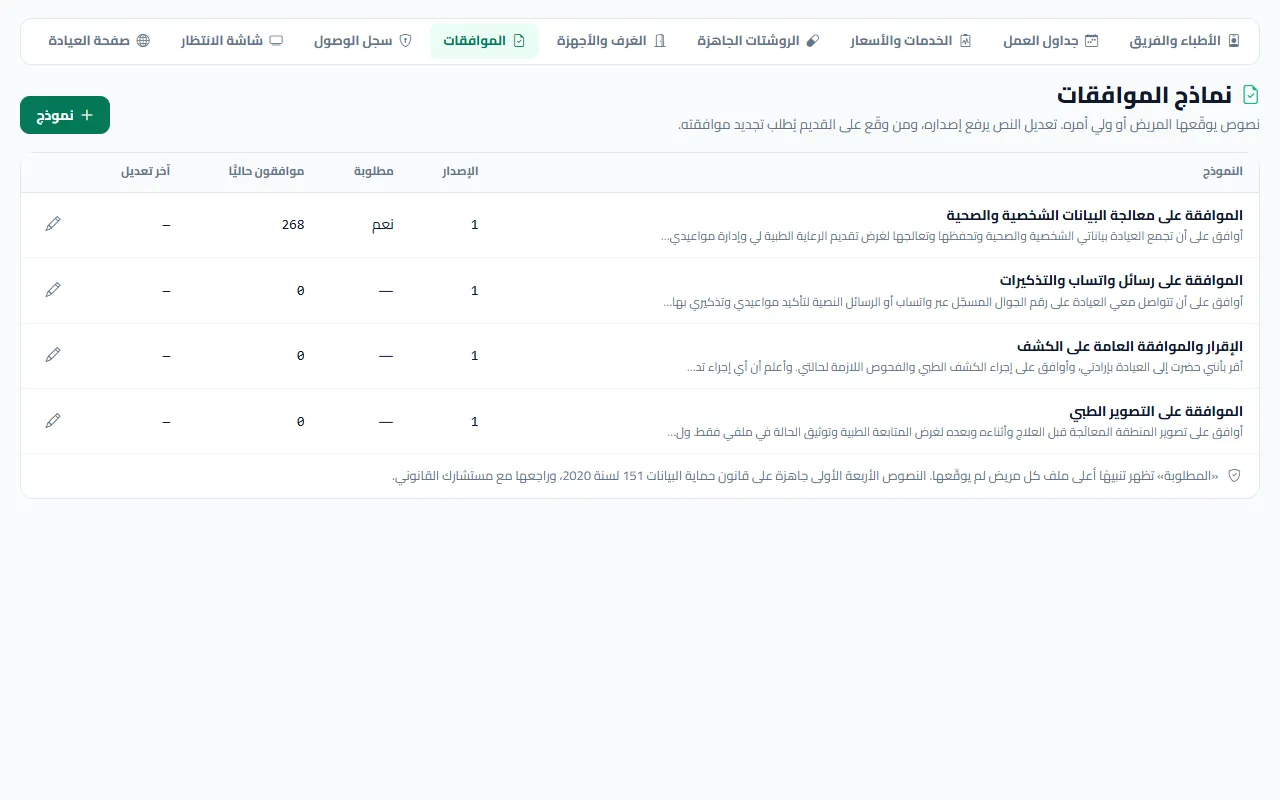Open الموافقة على معالجة البيانات الشخصية والصحية title

[1095, 215]
